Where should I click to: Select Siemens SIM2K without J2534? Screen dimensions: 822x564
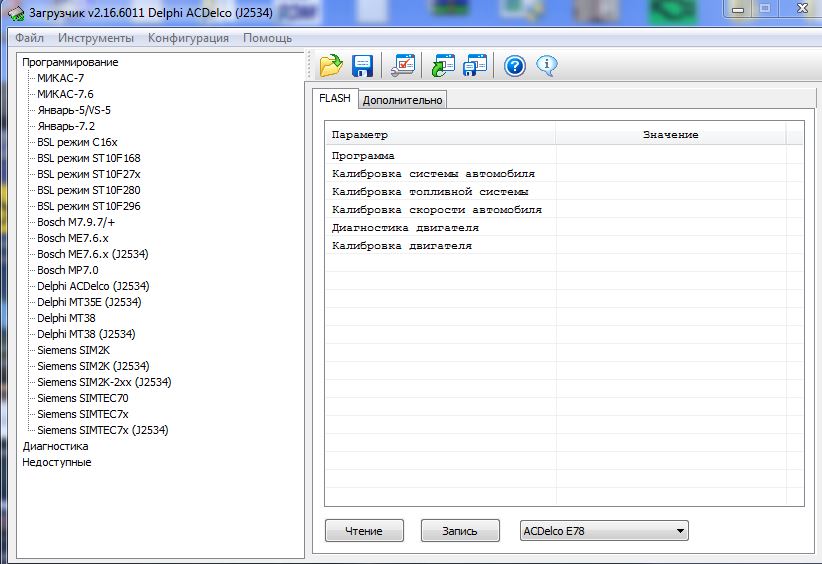coord(73,350)
